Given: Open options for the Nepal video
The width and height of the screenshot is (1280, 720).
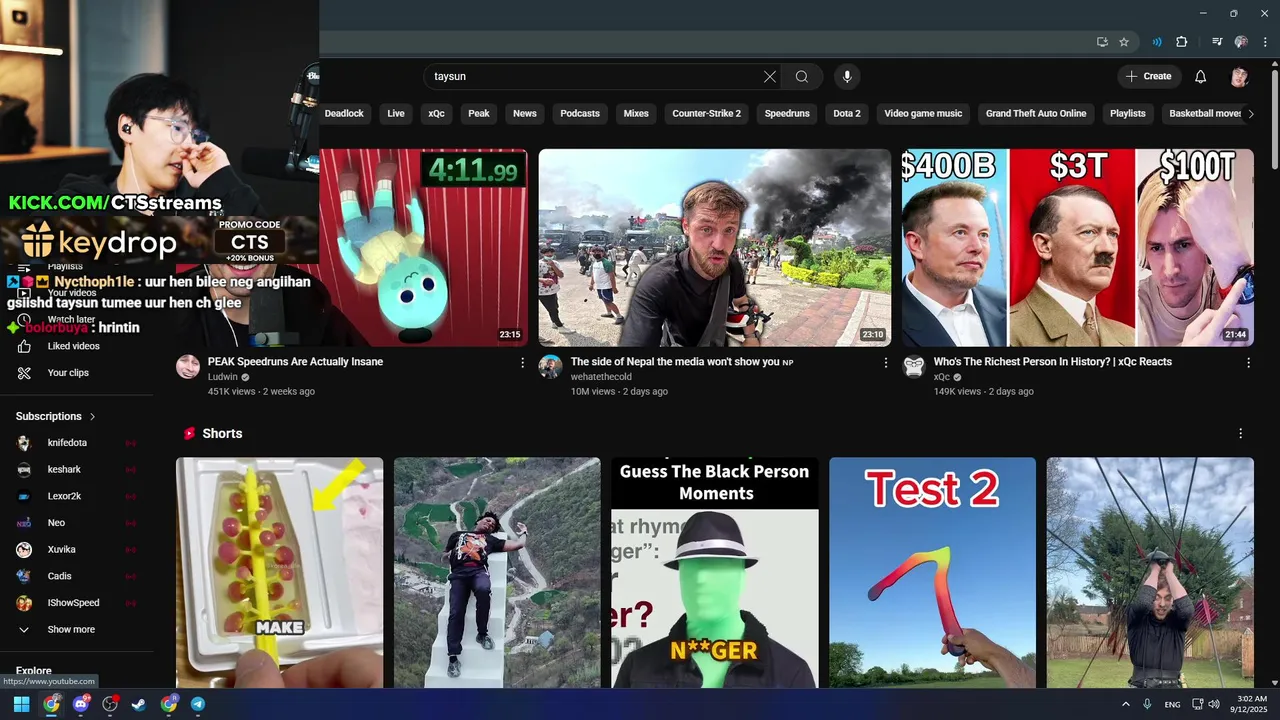Looking at the screenshot, I should click(x=885, y=363).
